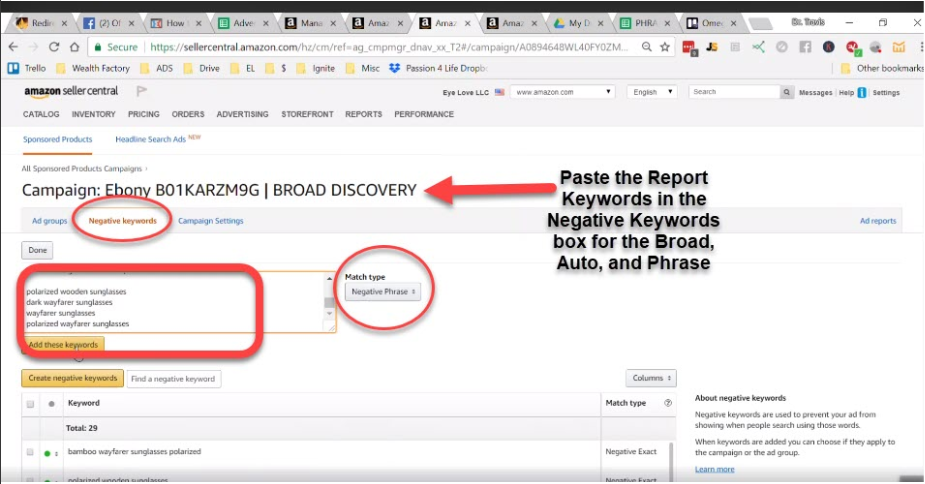Open the Settings link
Screen dimensions: 925x484
[x=886, y=93]
